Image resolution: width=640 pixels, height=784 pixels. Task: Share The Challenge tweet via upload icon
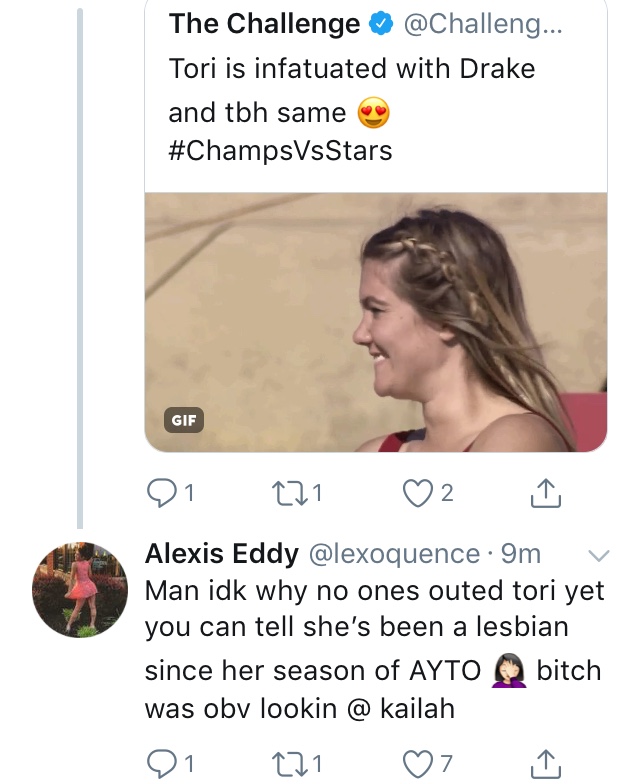[x=545, y=494]
